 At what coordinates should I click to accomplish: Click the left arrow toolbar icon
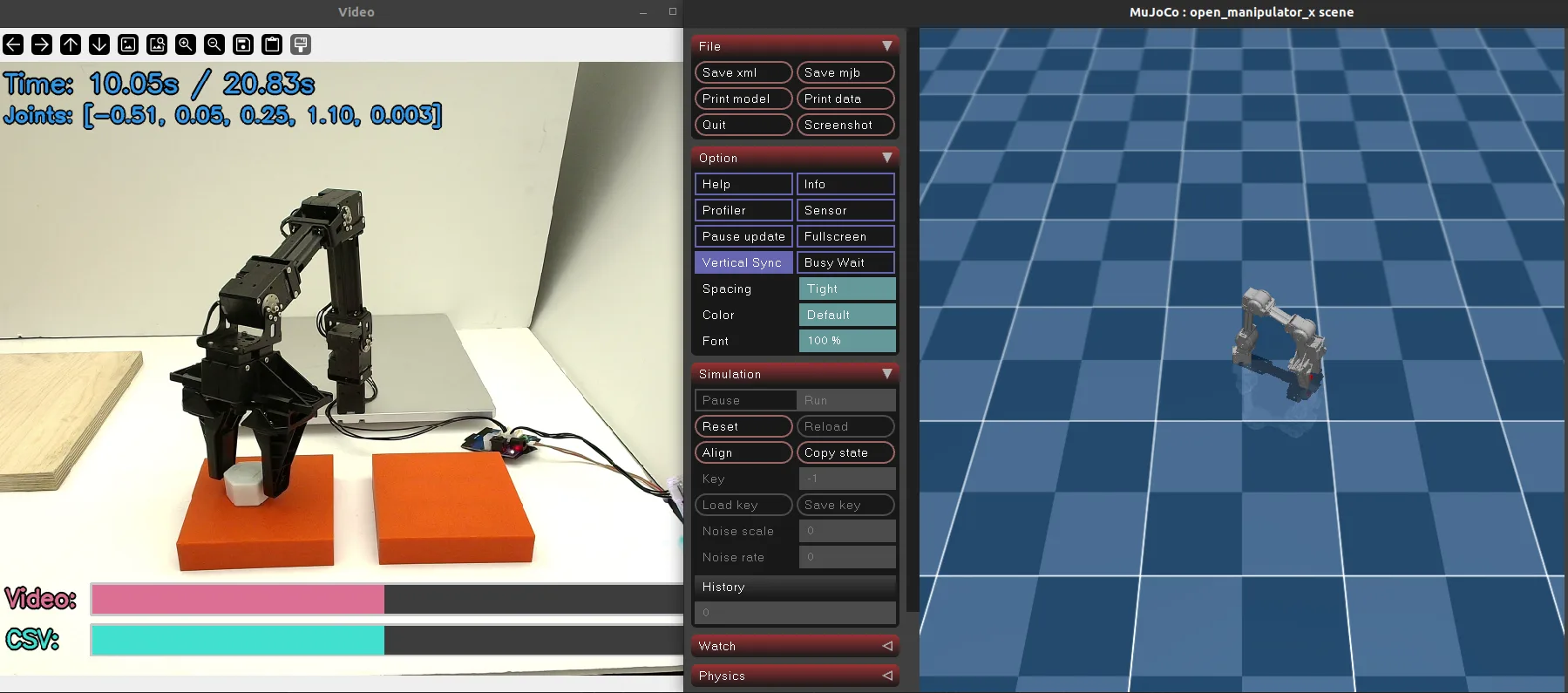pyautogui.click(x=13, y=44)
